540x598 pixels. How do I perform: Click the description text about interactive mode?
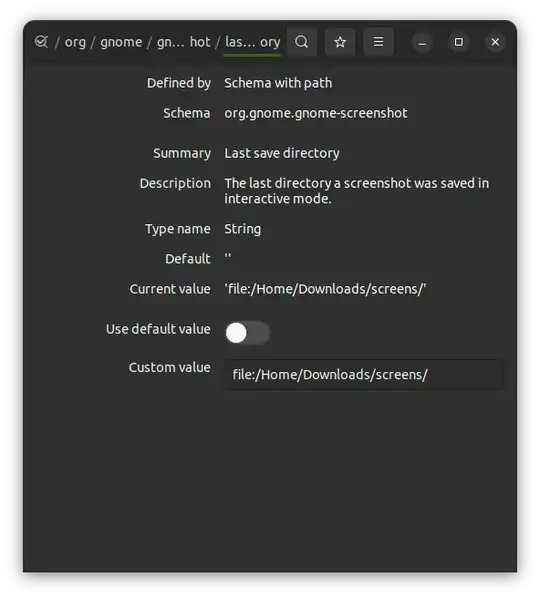(357, 191)
